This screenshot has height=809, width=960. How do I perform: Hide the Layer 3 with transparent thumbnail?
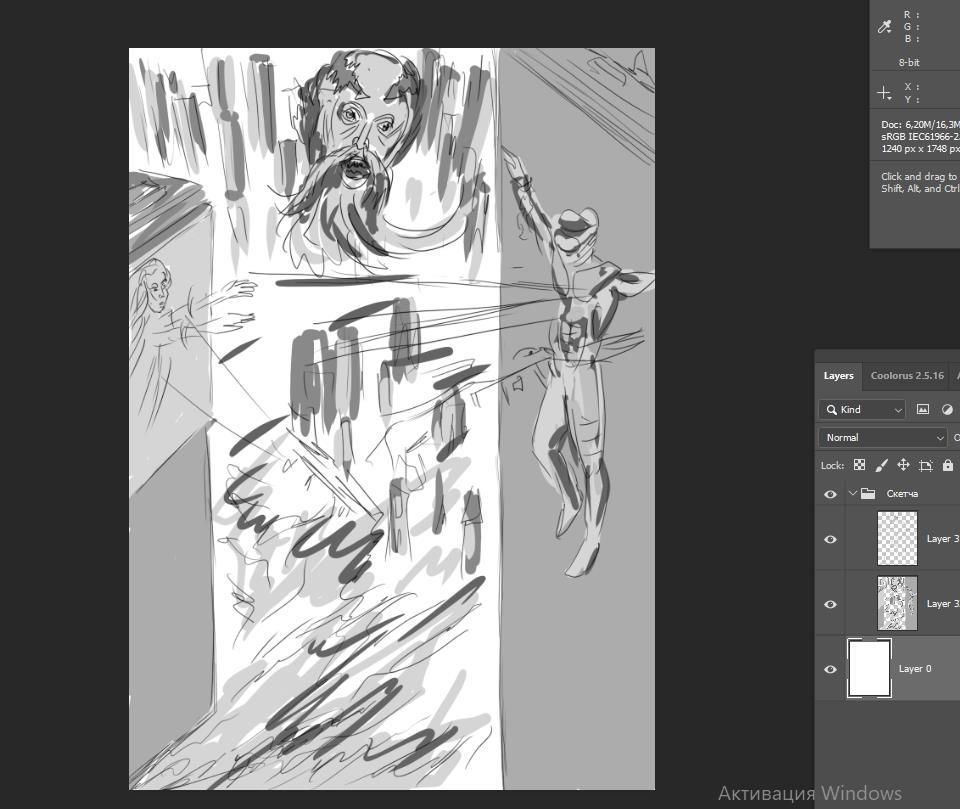tap(830, 540)
